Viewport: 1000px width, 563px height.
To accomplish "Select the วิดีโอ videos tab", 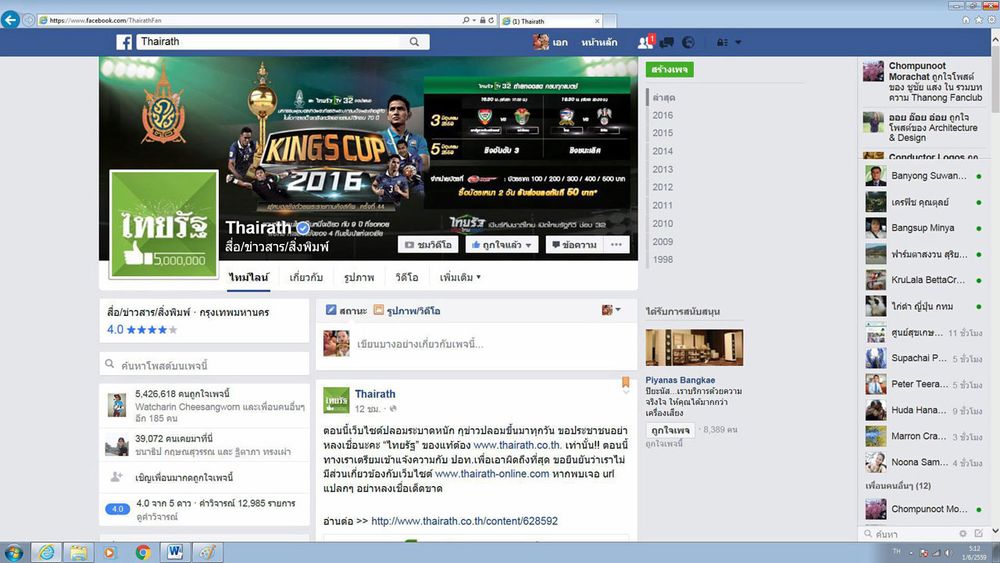I will coord(407,277).
